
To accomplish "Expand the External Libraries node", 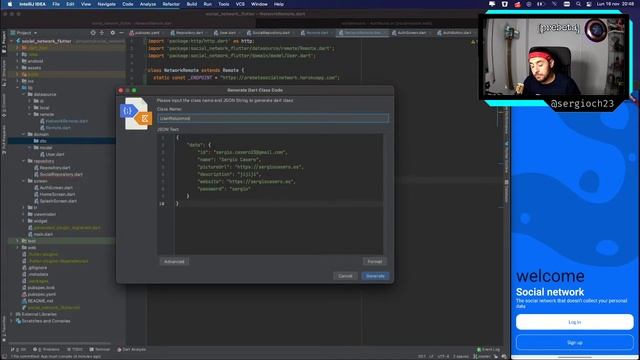I will coord(12,314).
